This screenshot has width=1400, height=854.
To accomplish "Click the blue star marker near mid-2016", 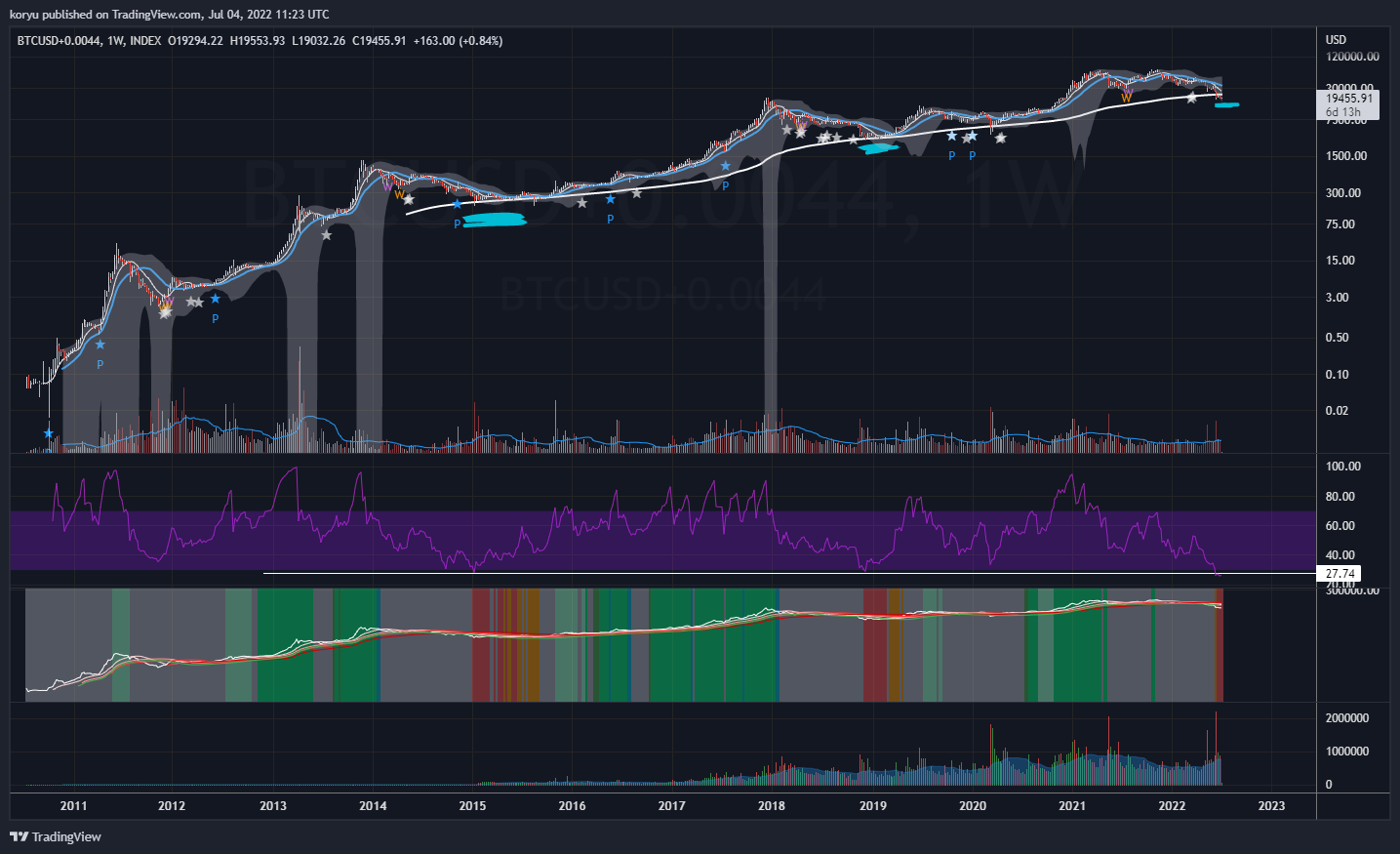I will [x=611, y=199].
